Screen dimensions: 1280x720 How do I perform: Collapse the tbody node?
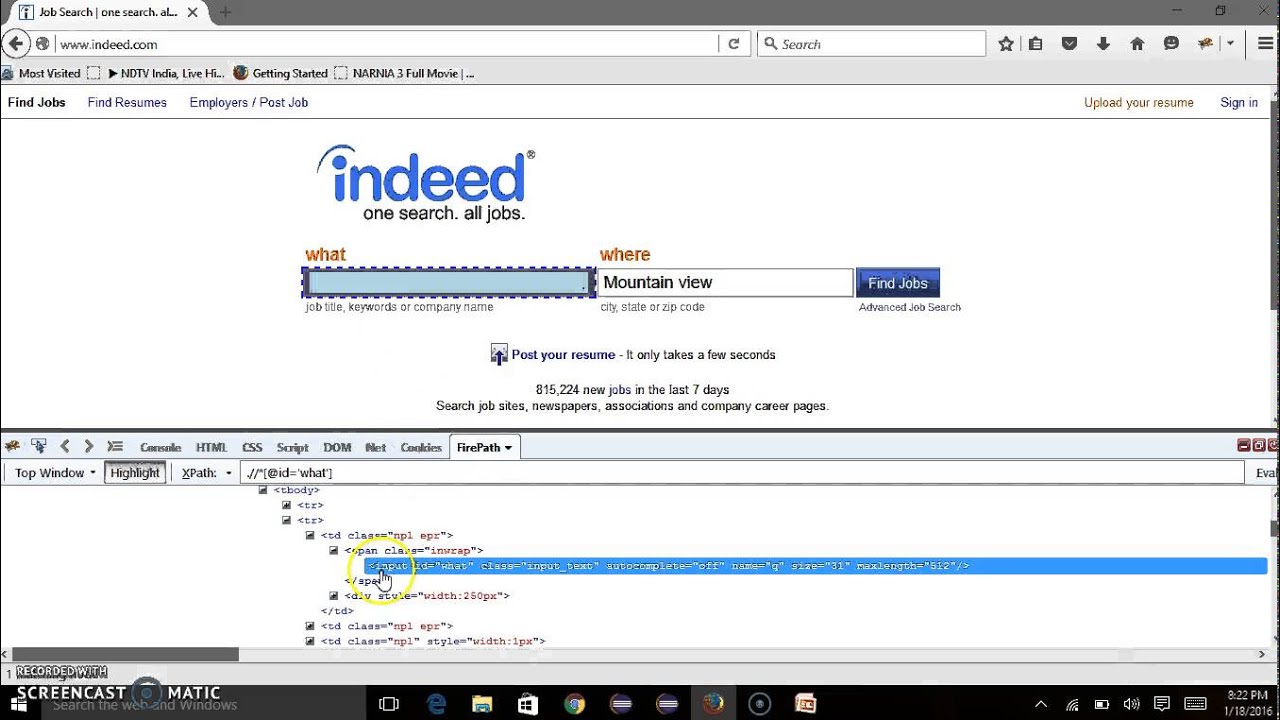pos(263,490)
